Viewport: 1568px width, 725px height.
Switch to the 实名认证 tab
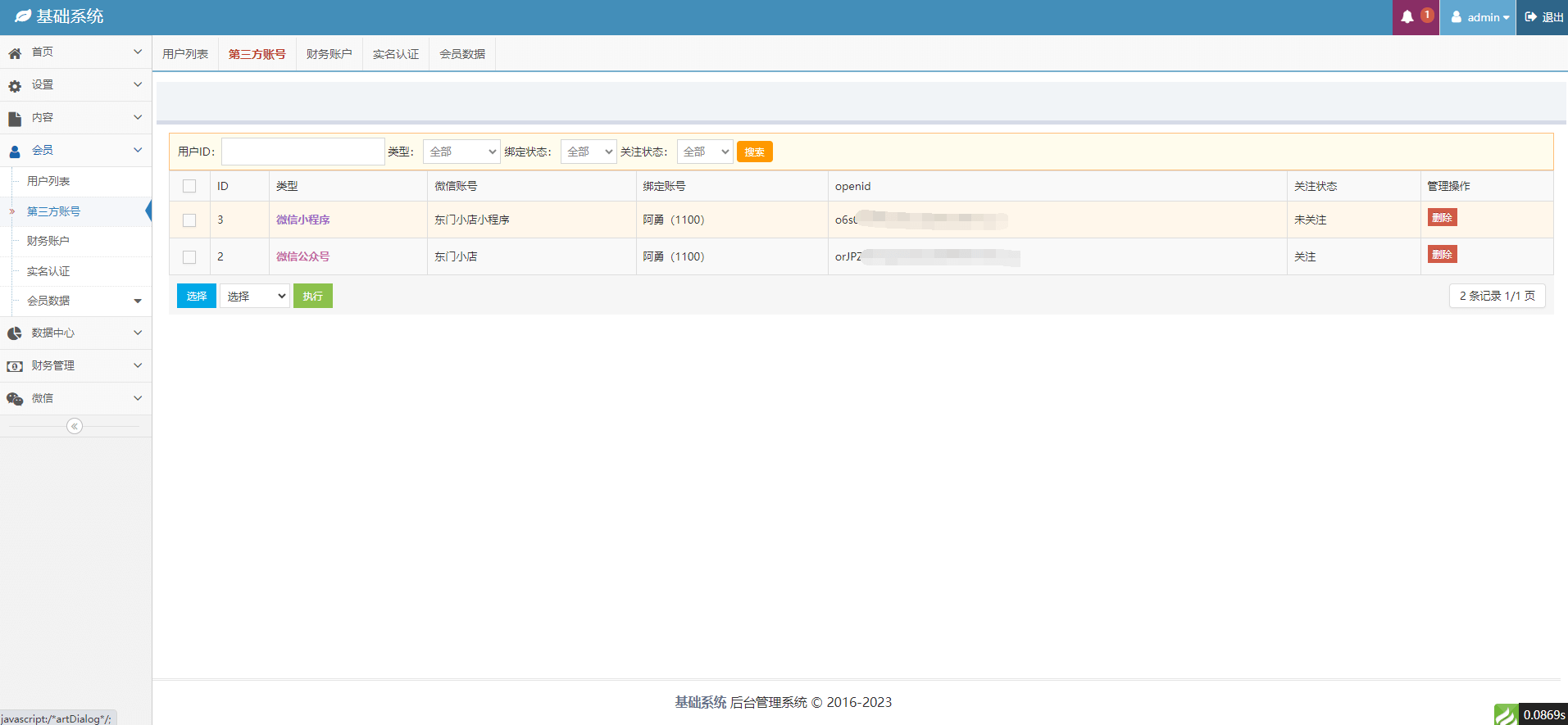(396, 54)
